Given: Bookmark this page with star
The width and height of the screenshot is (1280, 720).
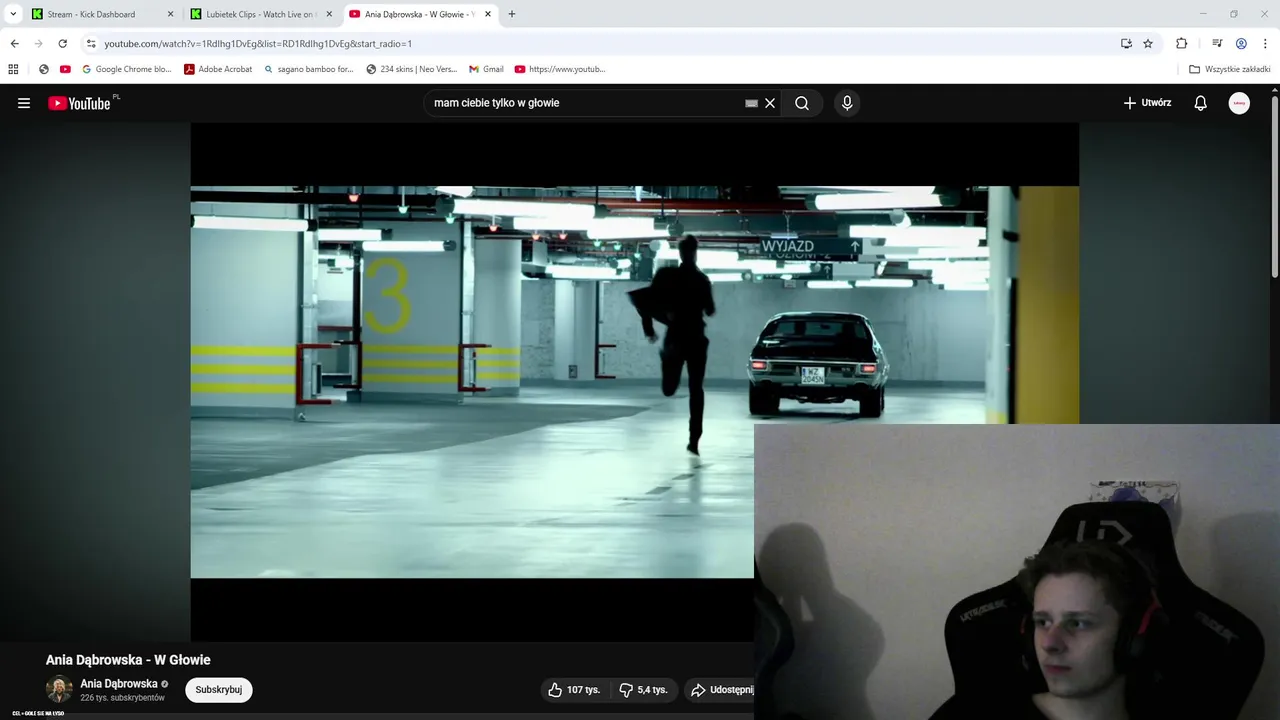Looking at the screenshot, I should point(1148,44).
